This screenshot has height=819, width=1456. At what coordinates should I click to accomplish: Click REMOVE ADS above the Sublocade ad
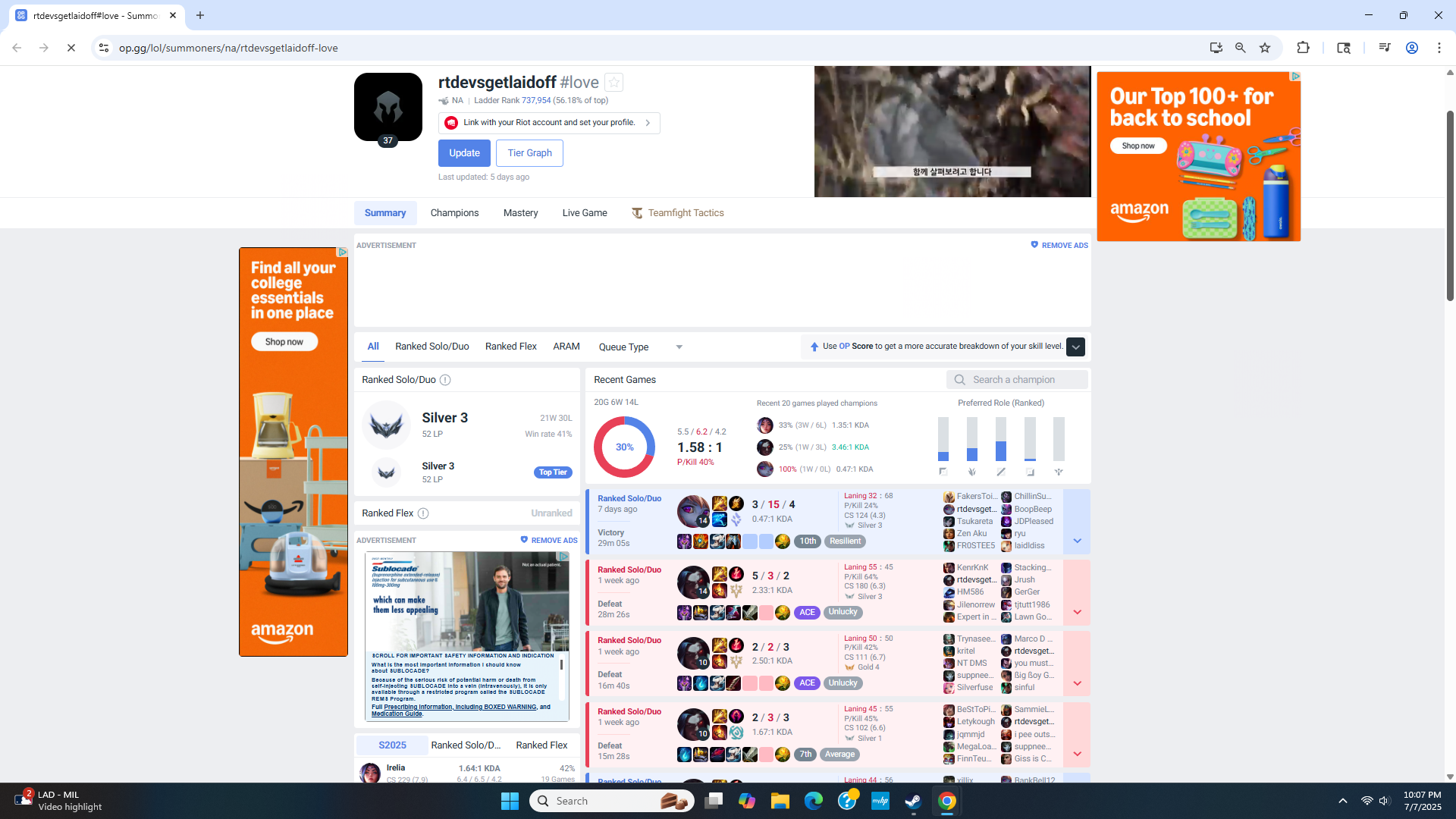point(549,541)
